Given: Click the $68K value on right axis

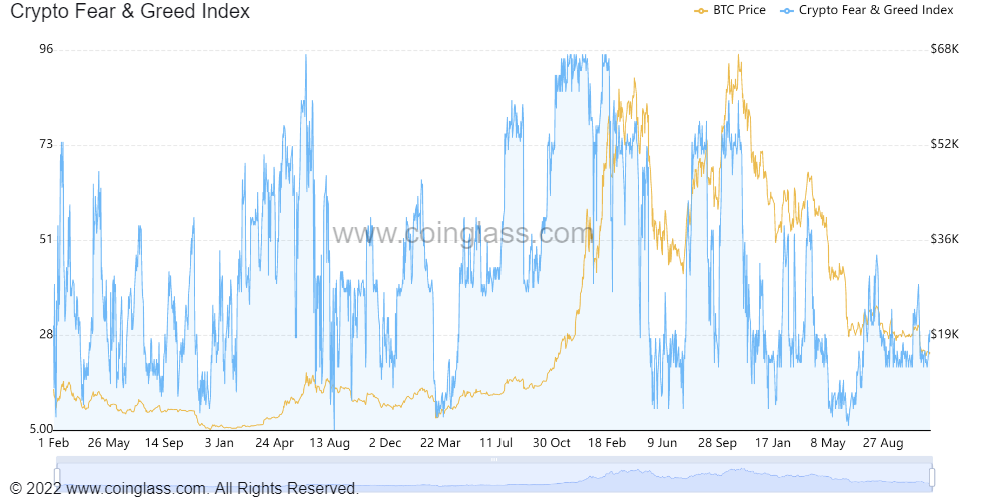Looking at the screenshot, I should (945, 49).
